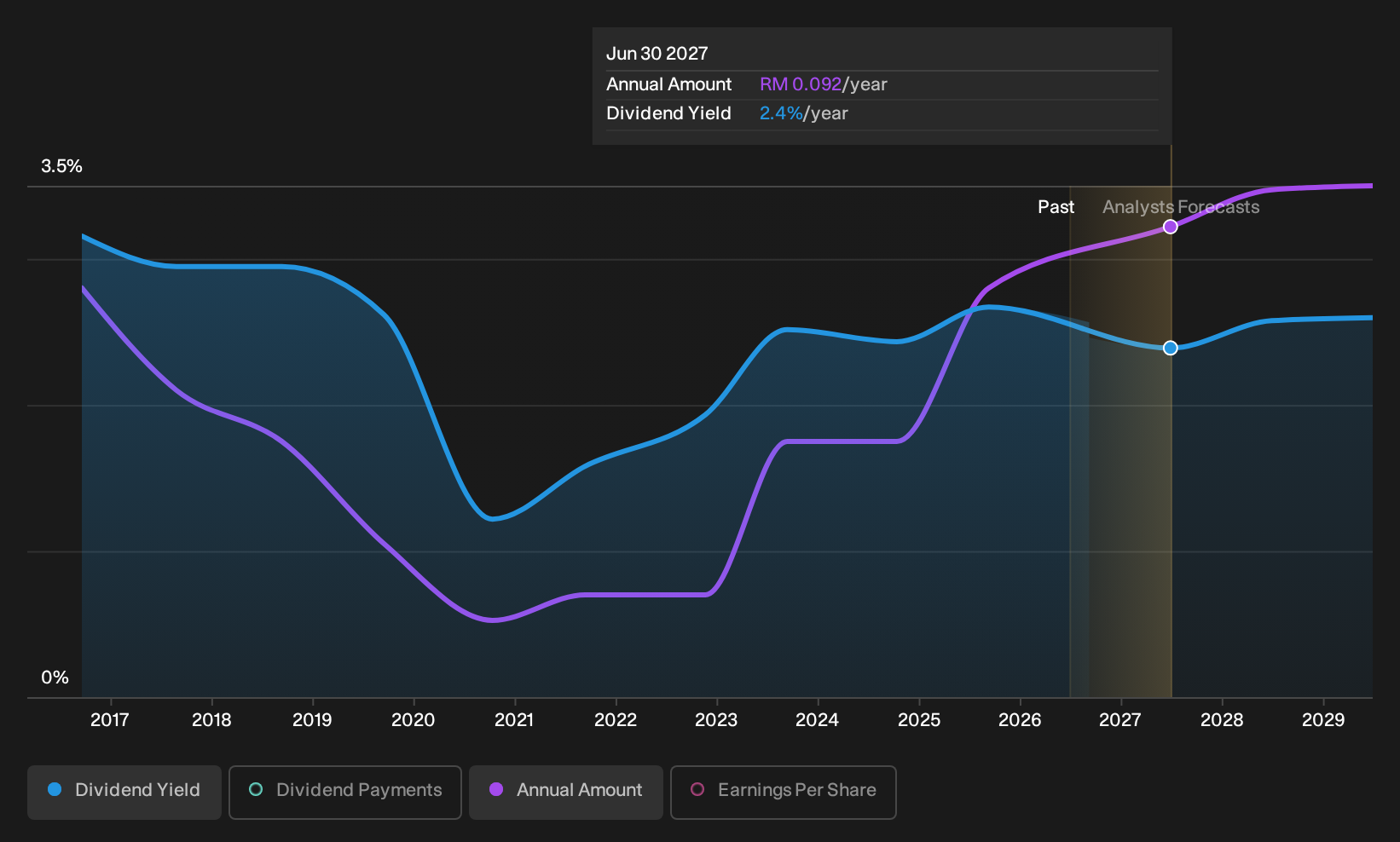Click the 2017 axis label

point(110,720)
